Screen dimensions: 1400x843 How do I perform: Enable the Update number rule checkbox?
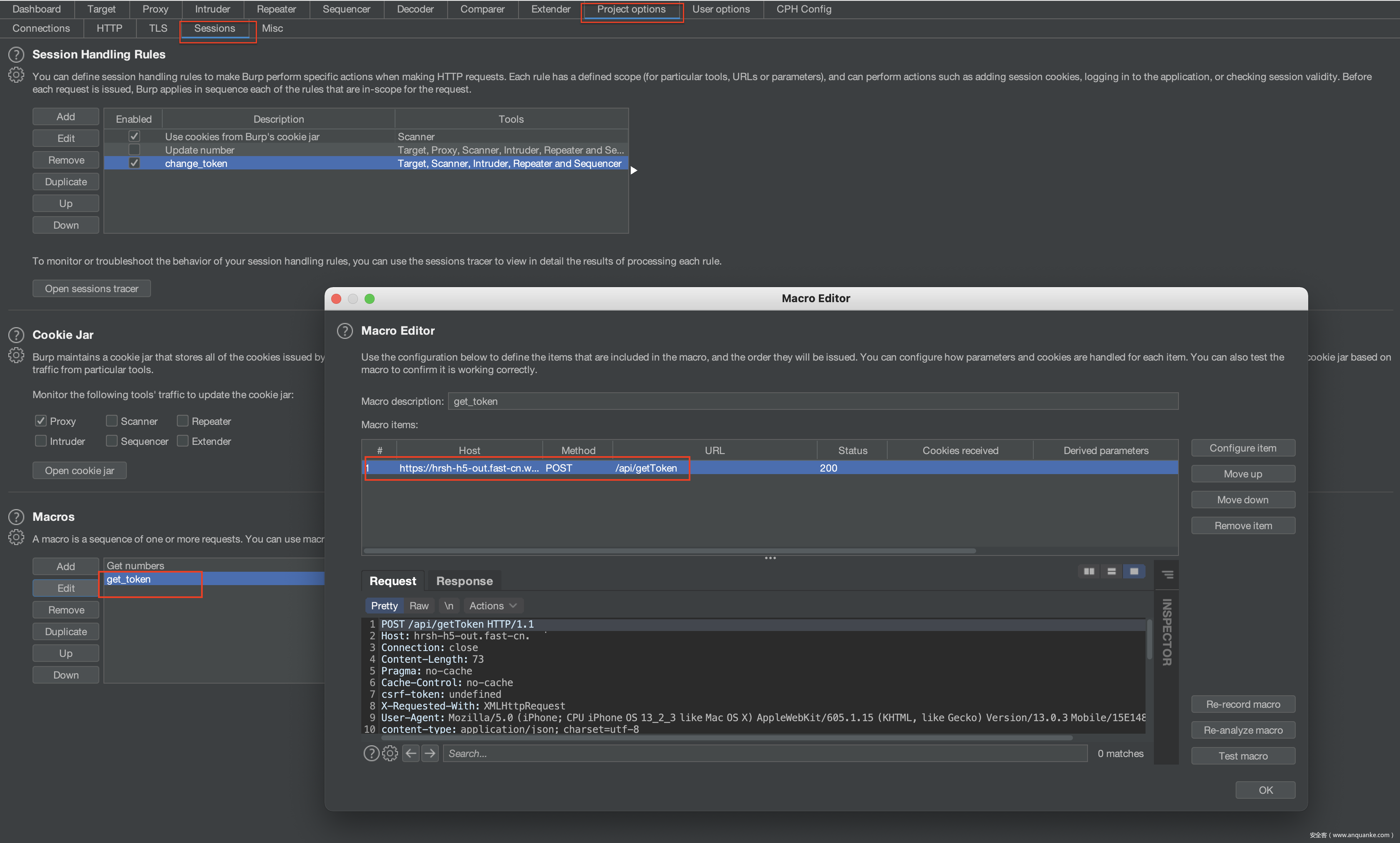(134, 150)
